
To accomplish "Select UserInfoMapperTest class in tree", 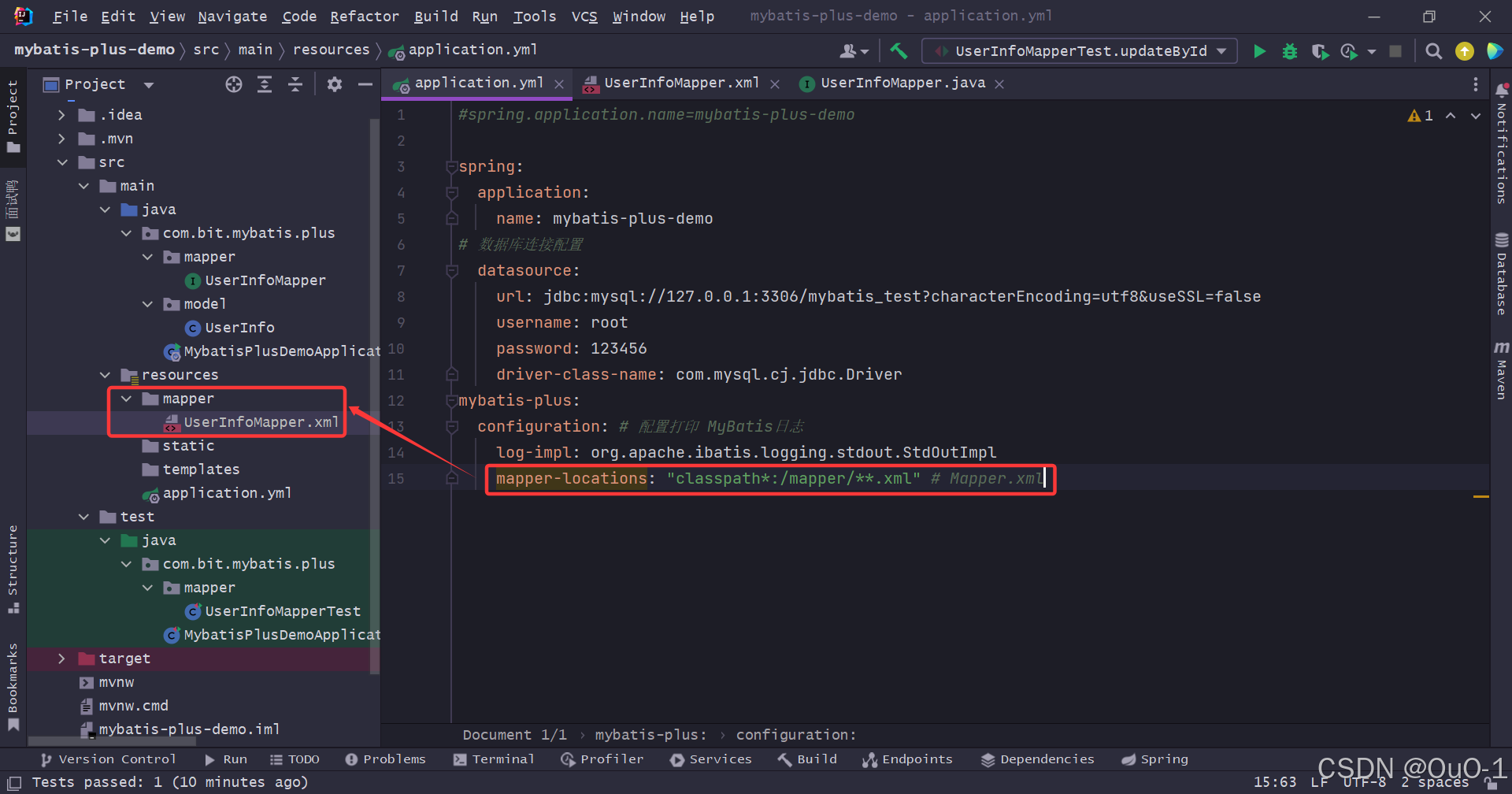I will (283, 611).
